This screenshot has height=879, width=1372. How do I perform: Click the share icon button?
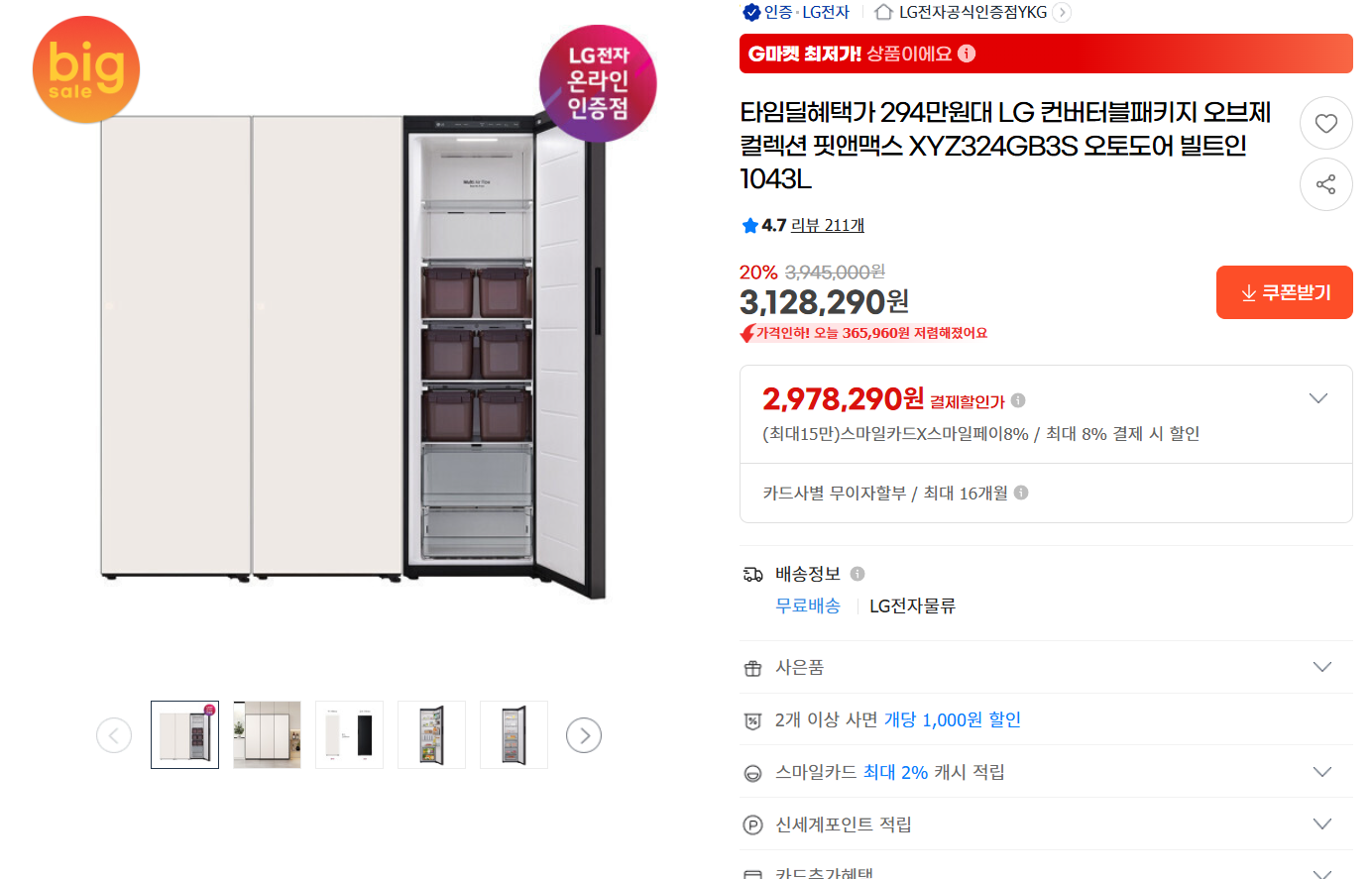1325,184
